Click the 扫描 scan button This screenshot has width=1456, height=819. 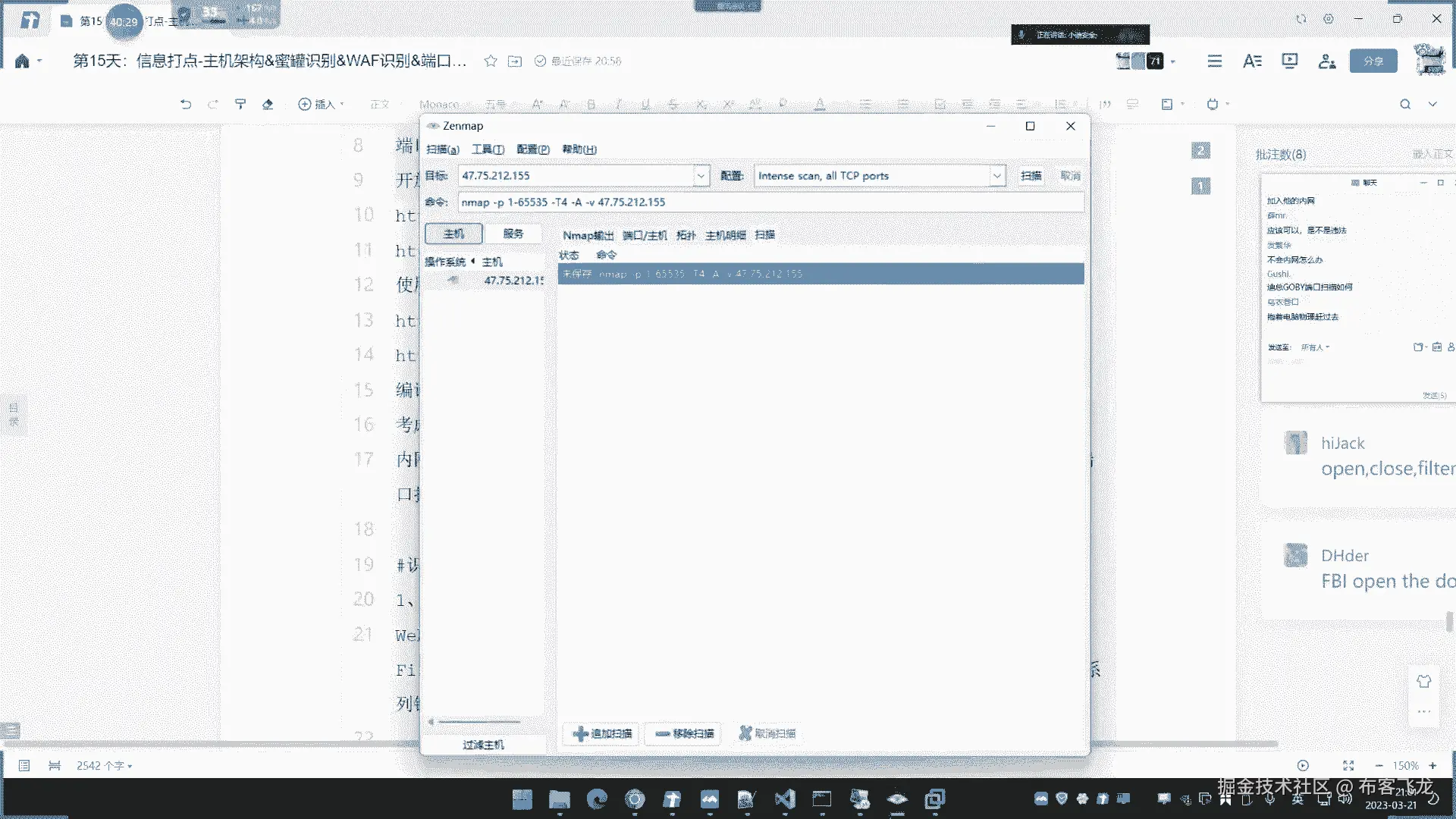[1031, 175]
